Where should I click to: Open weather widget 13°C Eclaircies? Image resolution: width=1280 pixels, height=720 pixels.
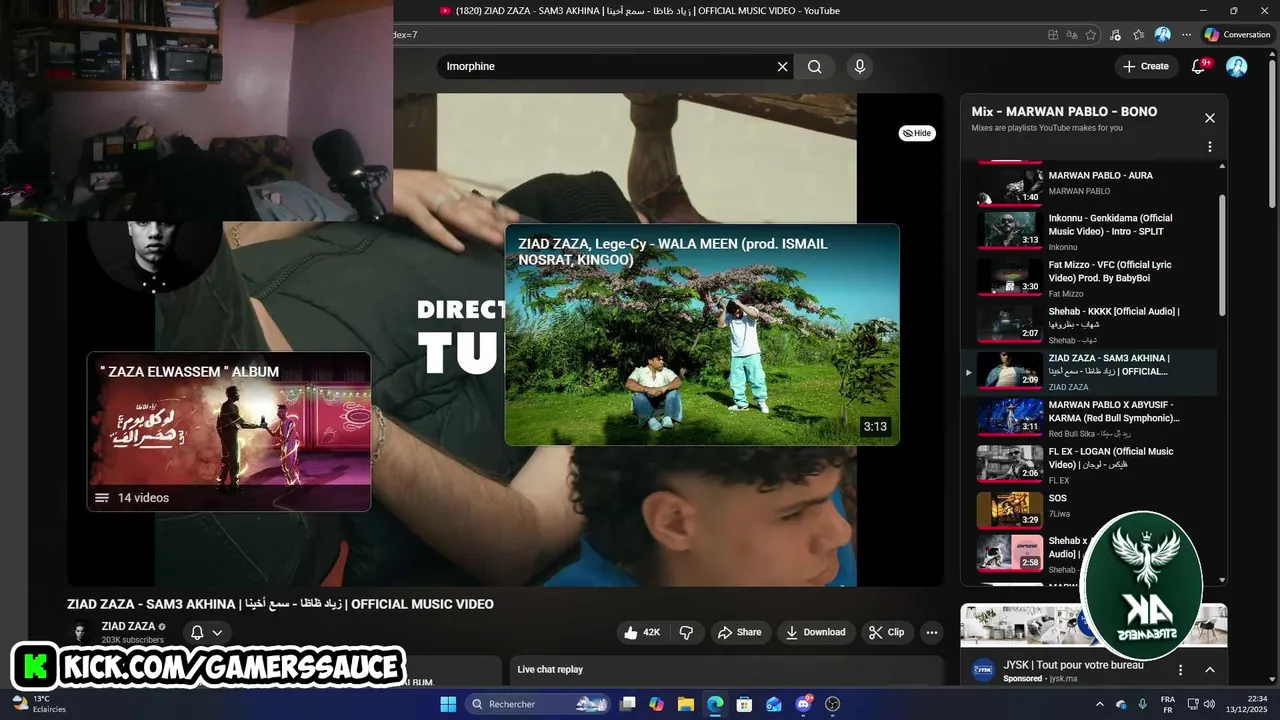coord(38,704)
